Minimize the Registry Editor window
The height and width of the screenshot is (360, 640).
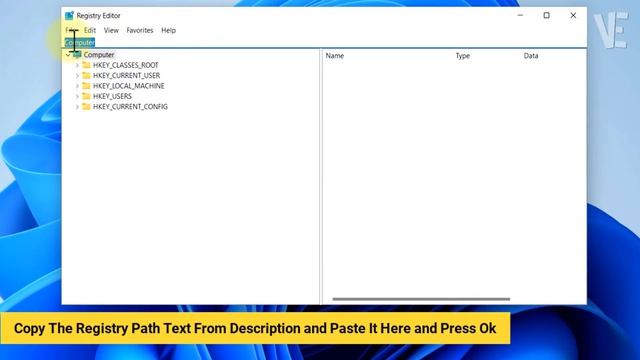point(520,16)
